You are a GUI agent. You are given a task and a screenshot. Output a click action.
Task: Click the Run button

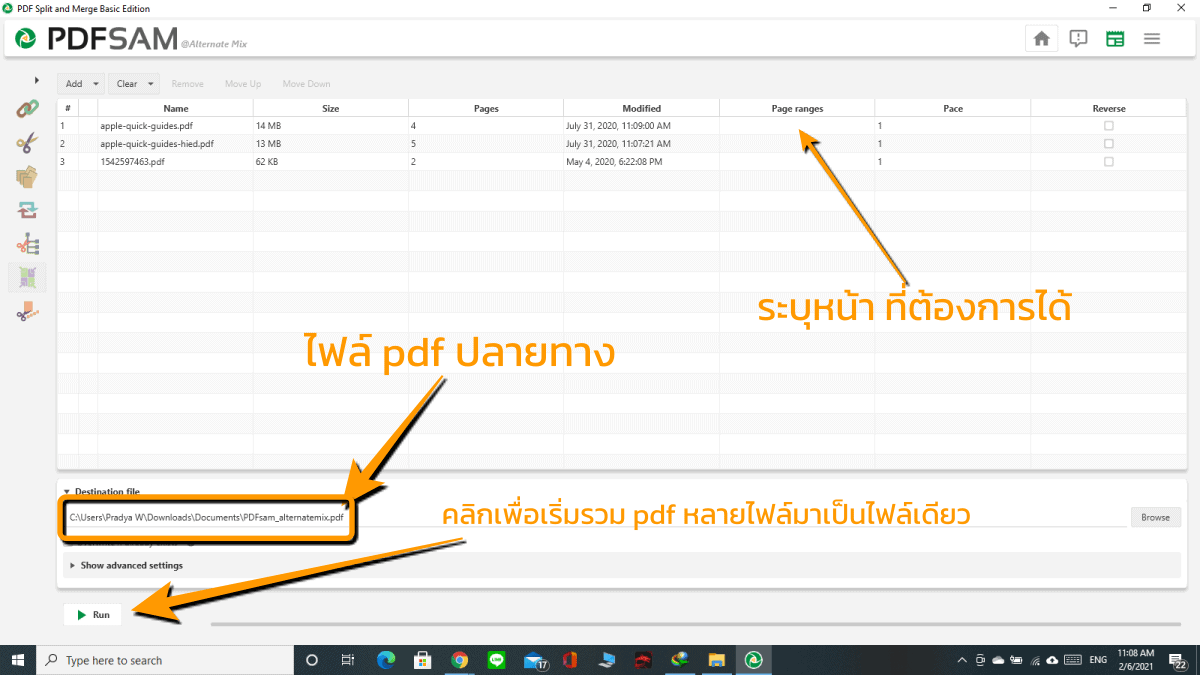[93, 615]
